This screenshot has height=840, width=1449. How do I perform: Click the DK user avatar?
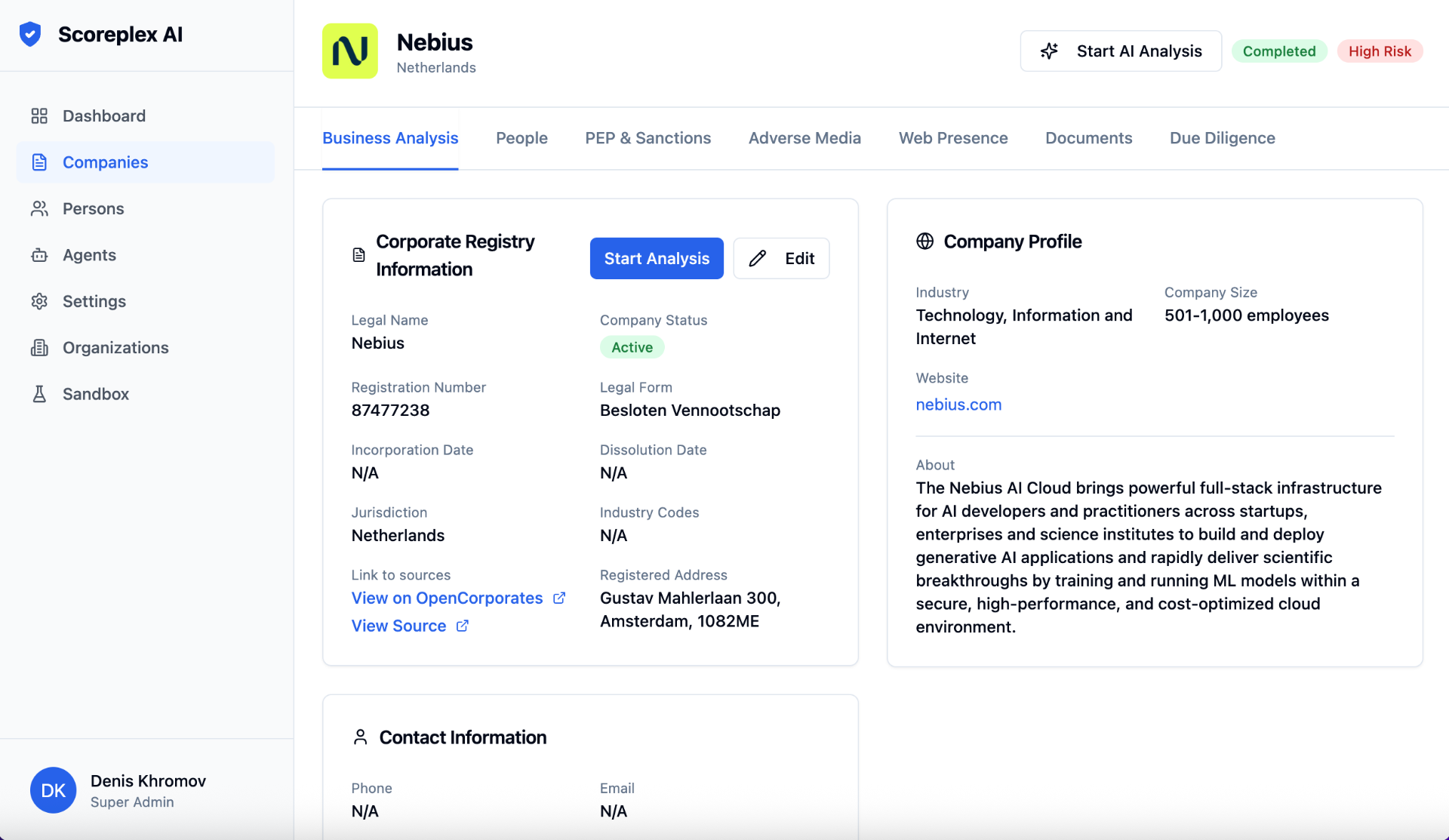point(53,790)
